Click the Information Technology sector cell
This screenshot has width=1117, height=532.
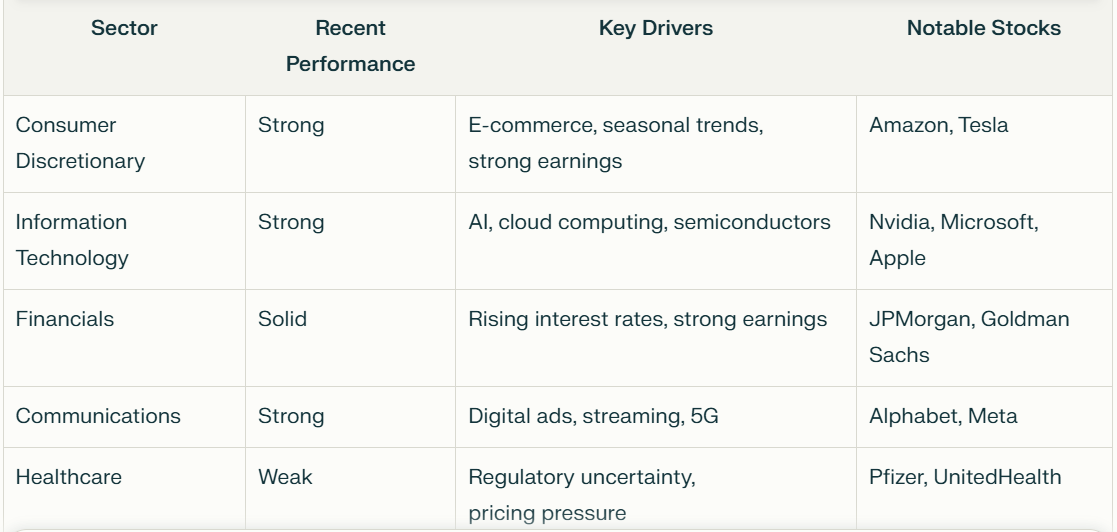click(124, 241)
